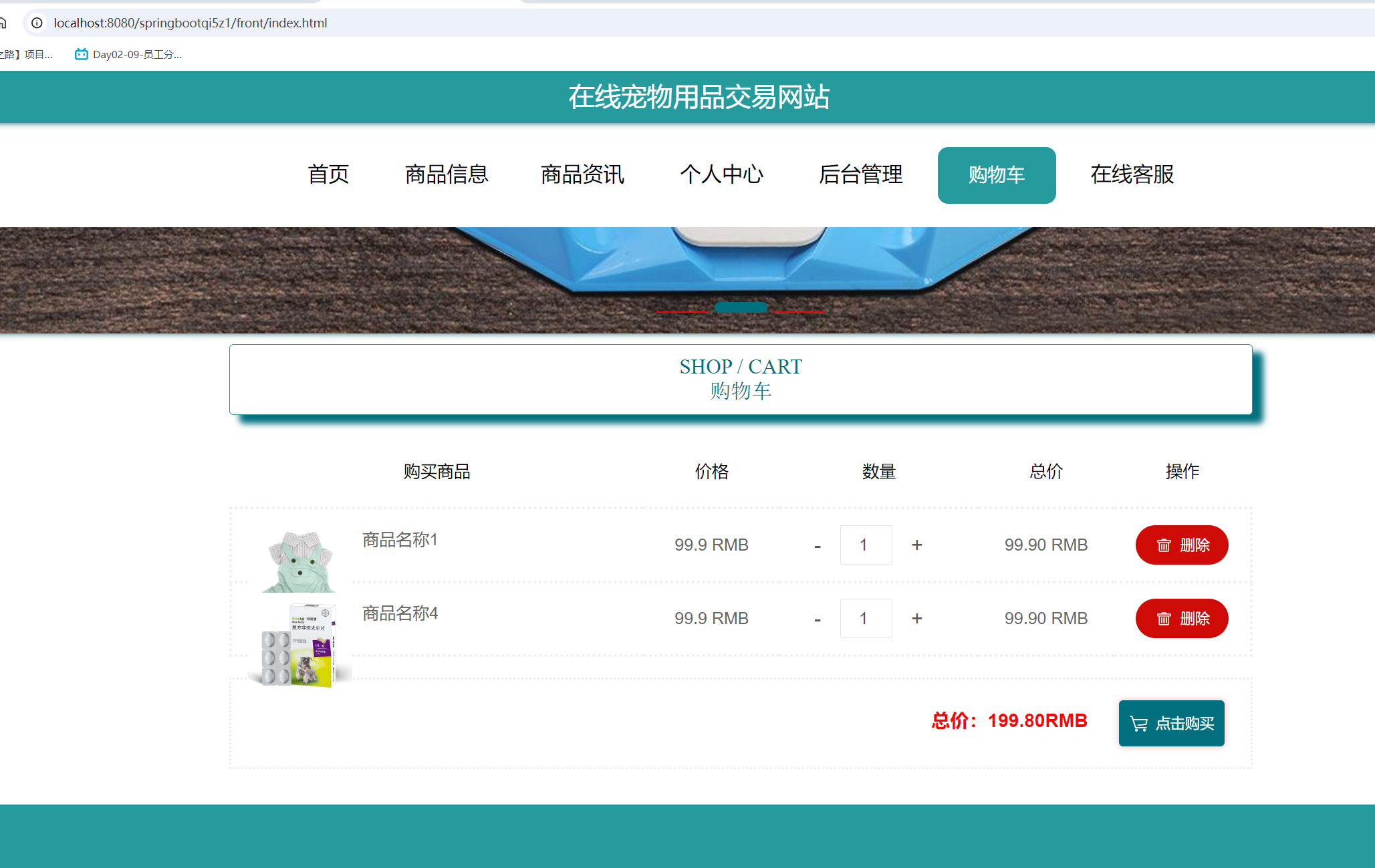
Task: Click quantity input field for 商品名称1
Action: (865, 545)
